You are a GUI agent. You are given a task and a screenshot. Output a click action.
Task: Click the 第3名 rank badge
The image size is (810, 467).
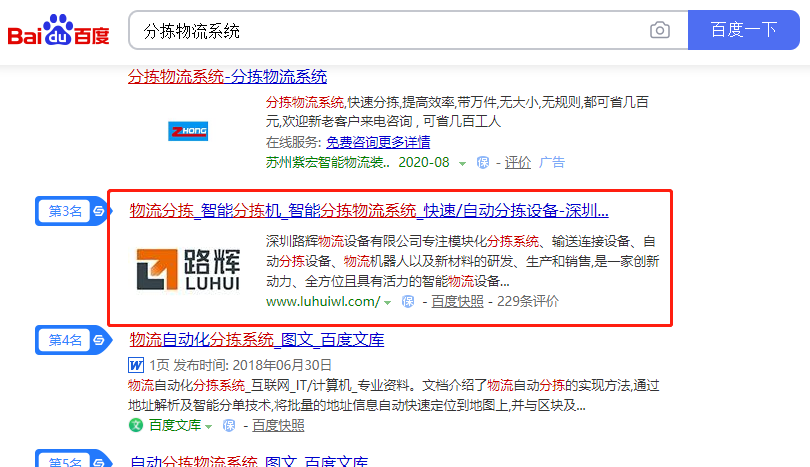(x=72, y=211)
